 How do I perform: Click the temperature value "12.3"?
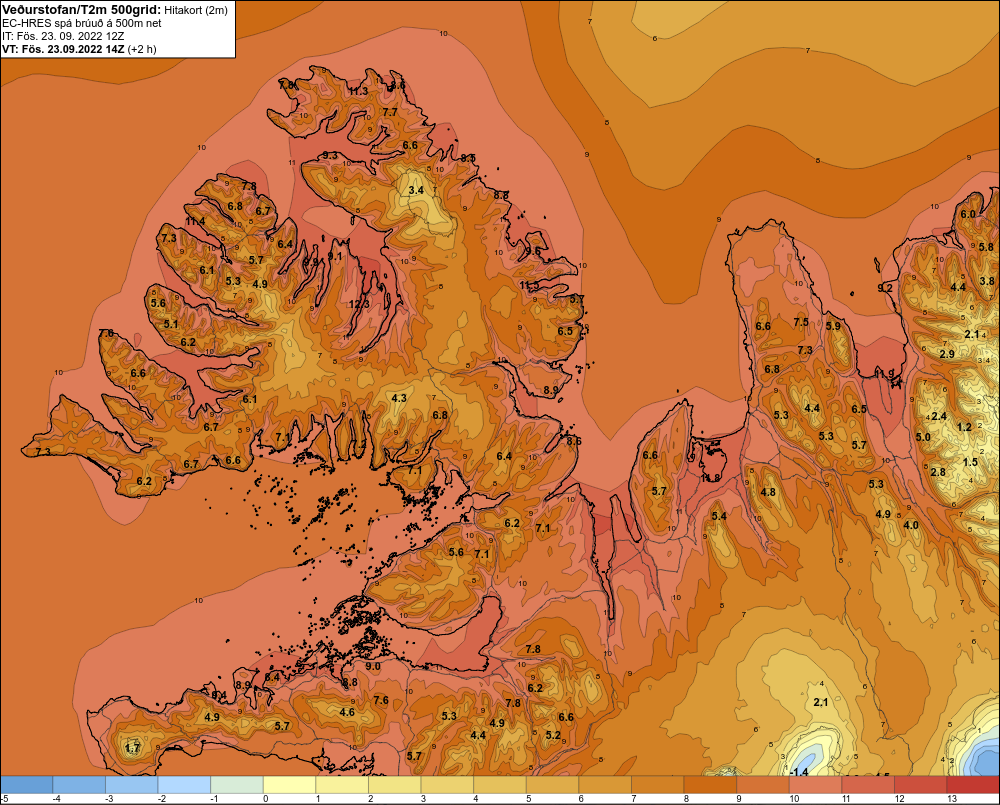(359, 304)
